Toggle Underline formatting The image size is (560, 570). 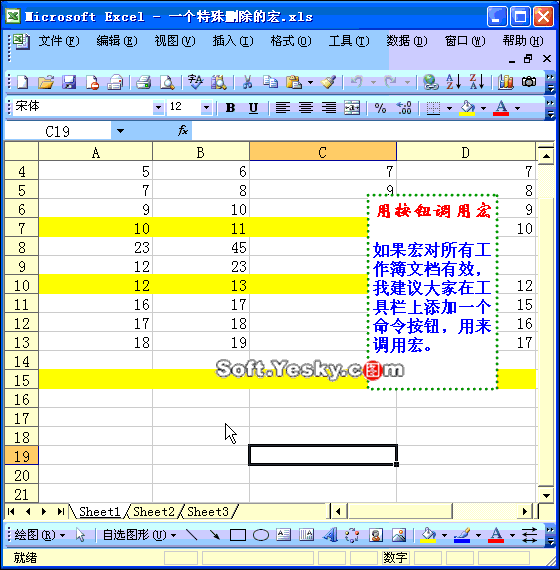click(253, 108)
